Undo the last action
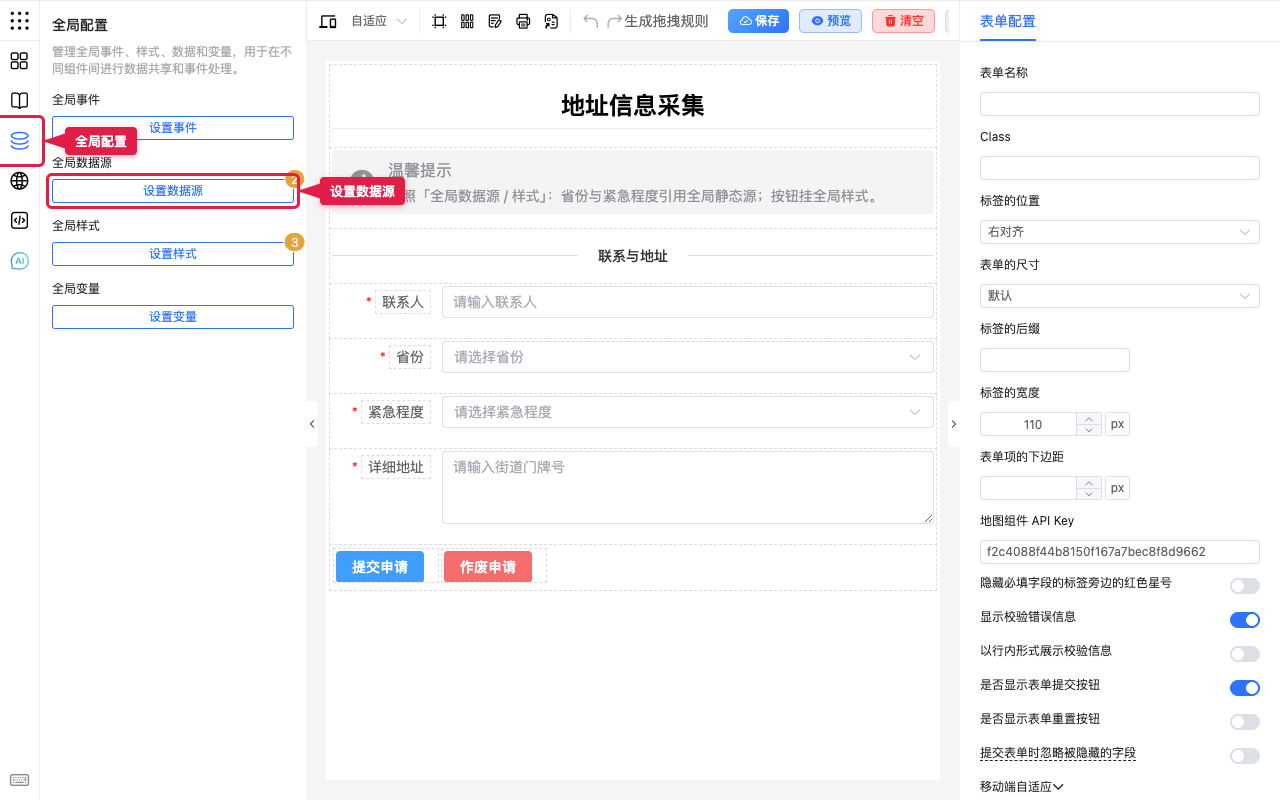 [590, 21]
